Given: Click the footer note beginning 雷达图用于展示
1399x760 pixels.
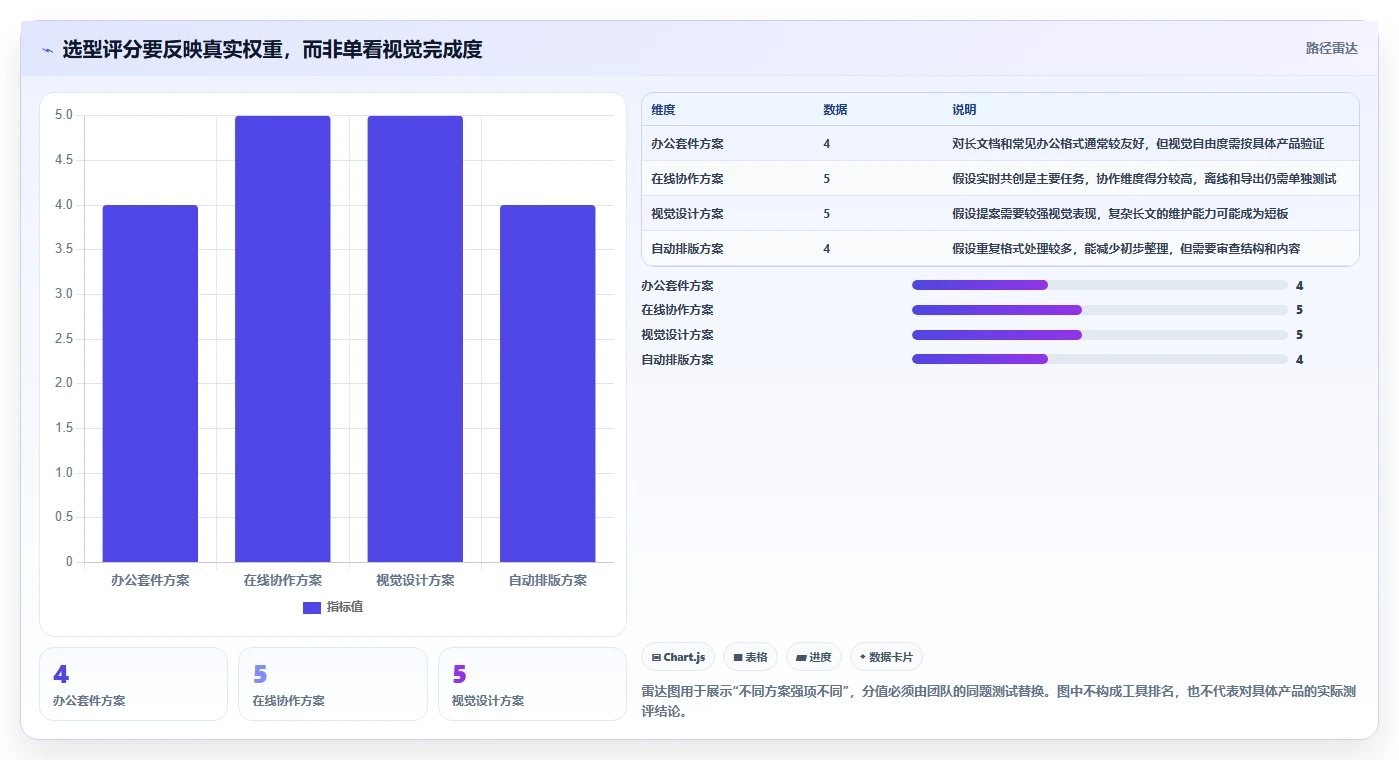Looking at the screenshot, I should (999, 702).
